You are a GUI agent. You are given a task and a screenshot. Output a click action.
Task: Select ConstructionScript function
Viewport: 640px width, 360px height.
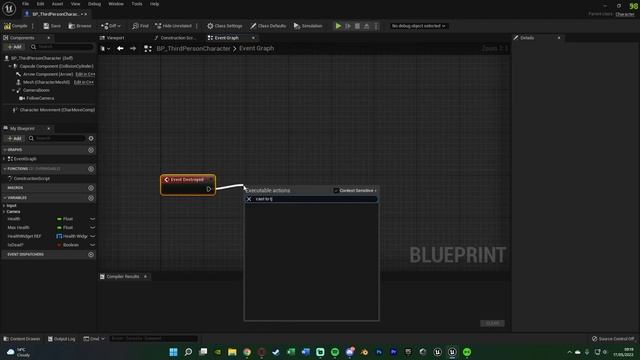31,178
